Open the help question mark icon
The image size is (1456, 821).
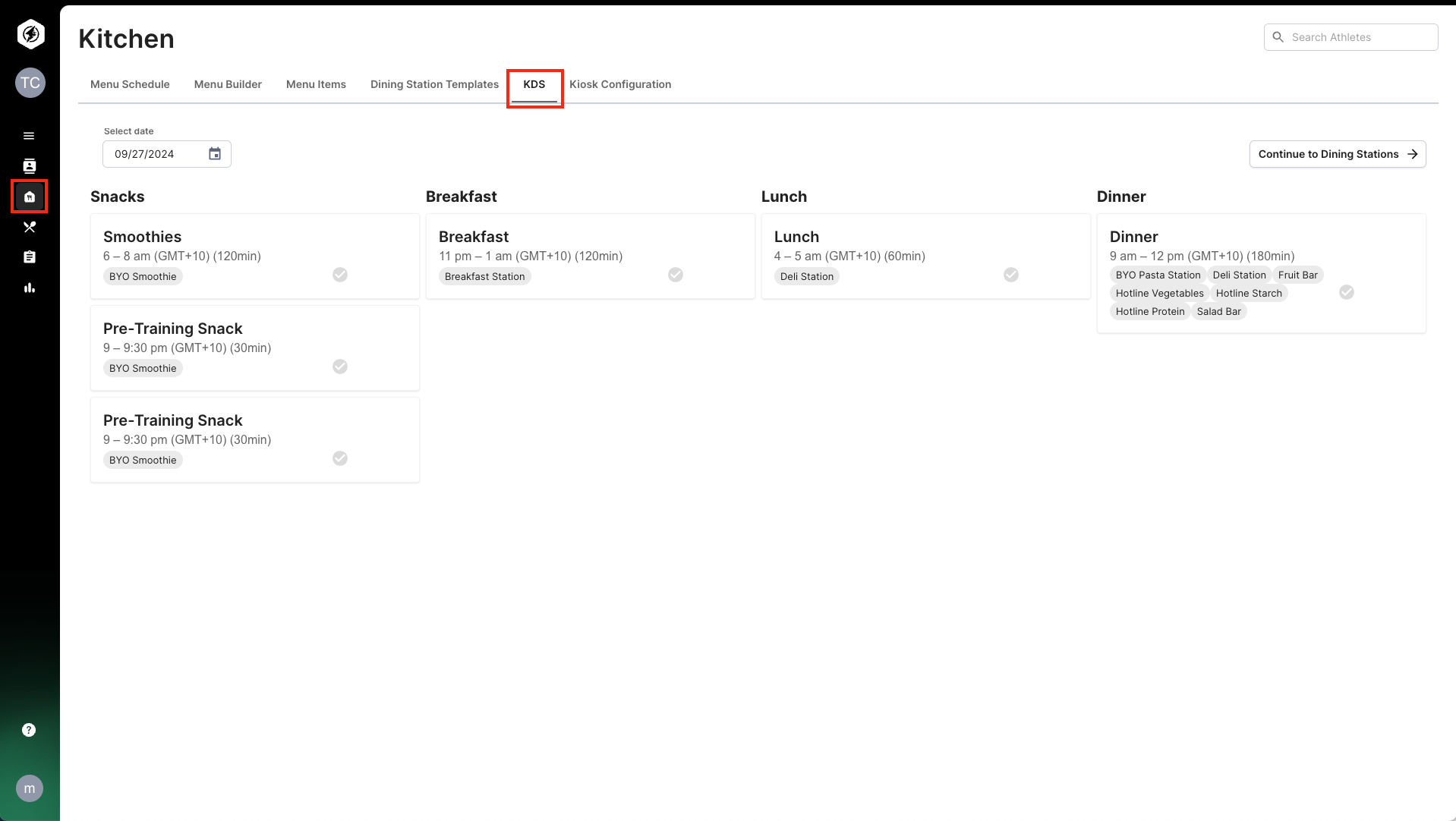29,730
